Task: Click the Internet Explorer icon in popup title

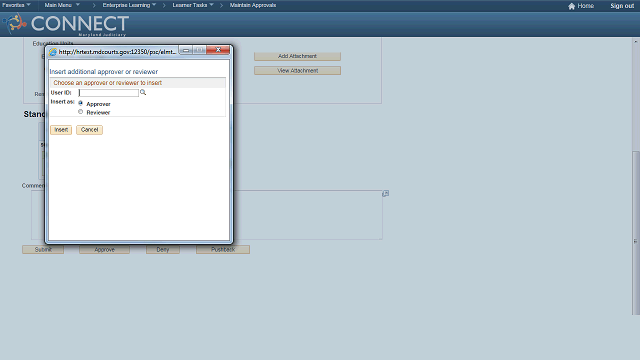Action: coord(53,52)
